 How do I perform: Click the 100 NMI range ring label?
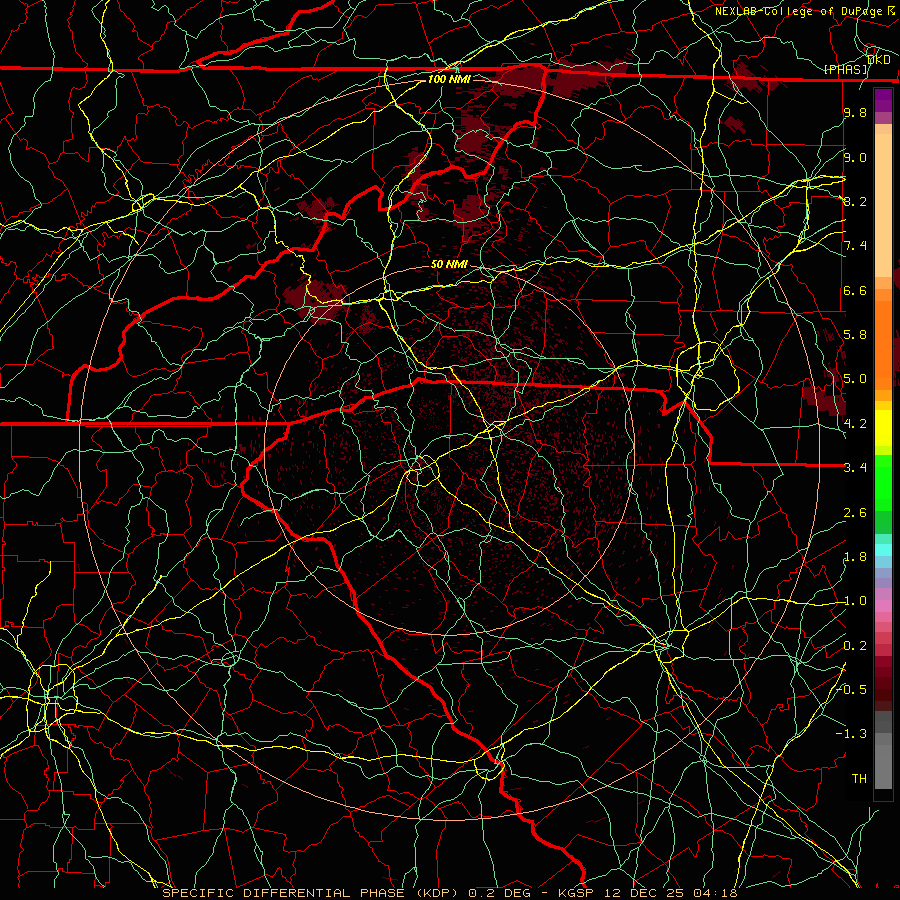point(449,79)
